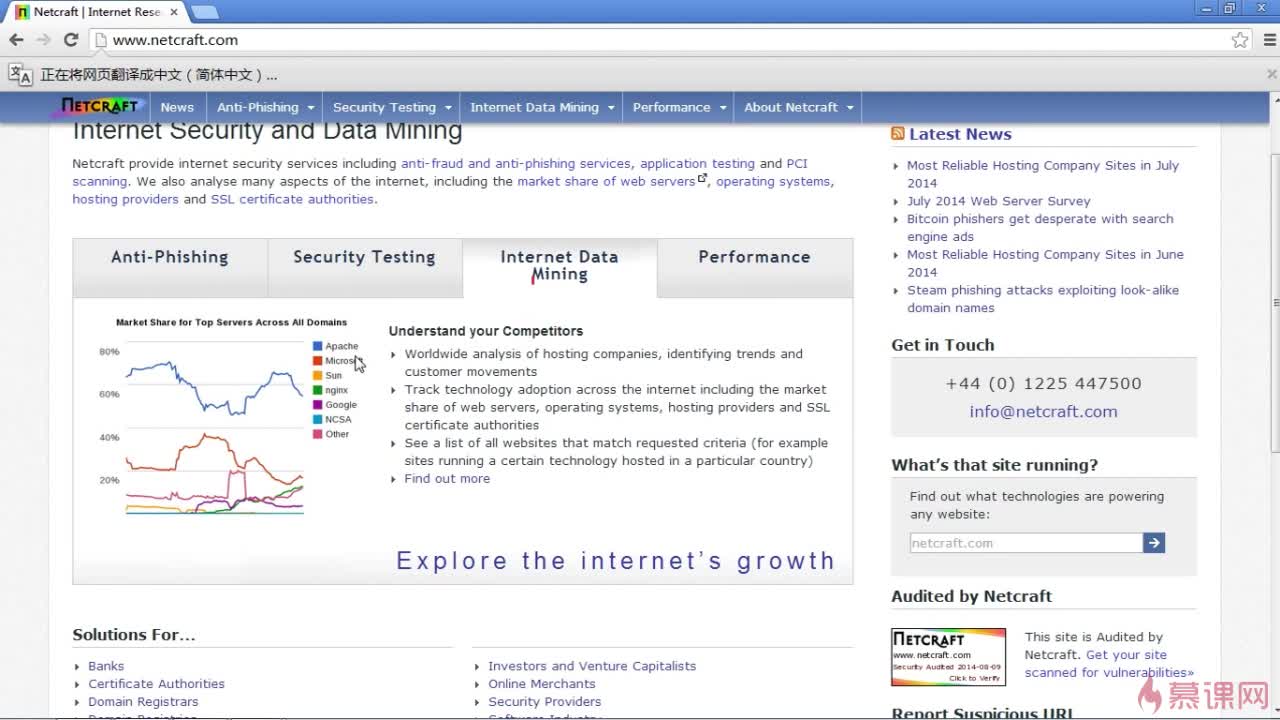Open the application testing link

coord(697,163)
